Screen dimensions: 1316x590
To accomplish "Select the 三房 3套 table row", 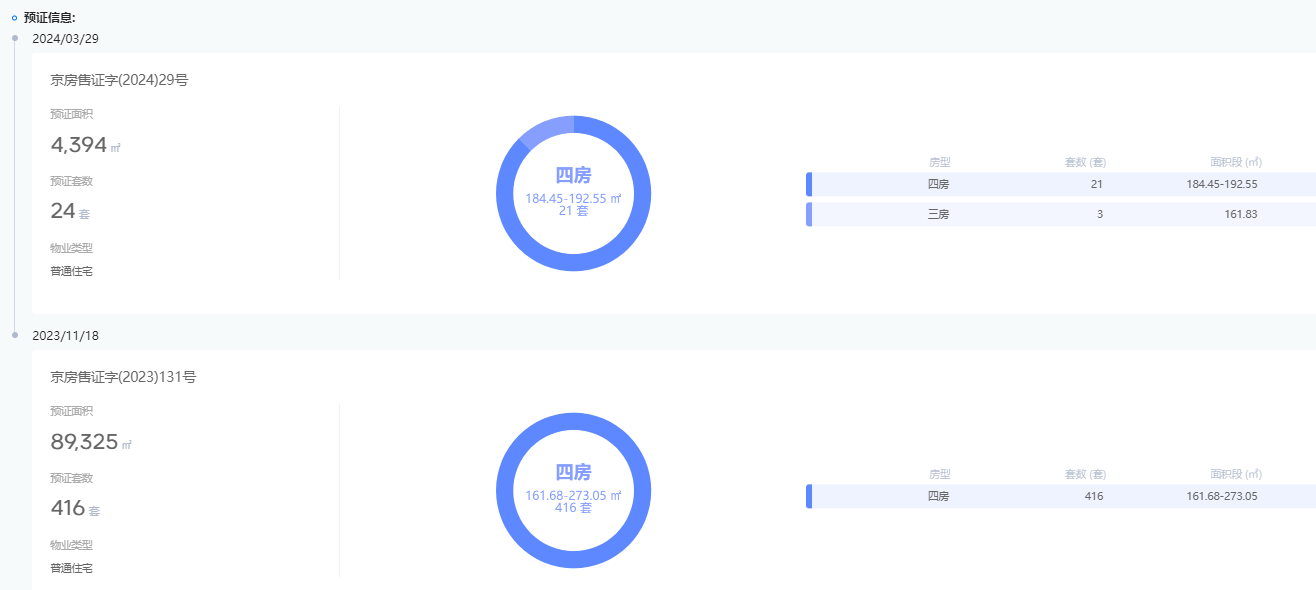I will 1060,214.
